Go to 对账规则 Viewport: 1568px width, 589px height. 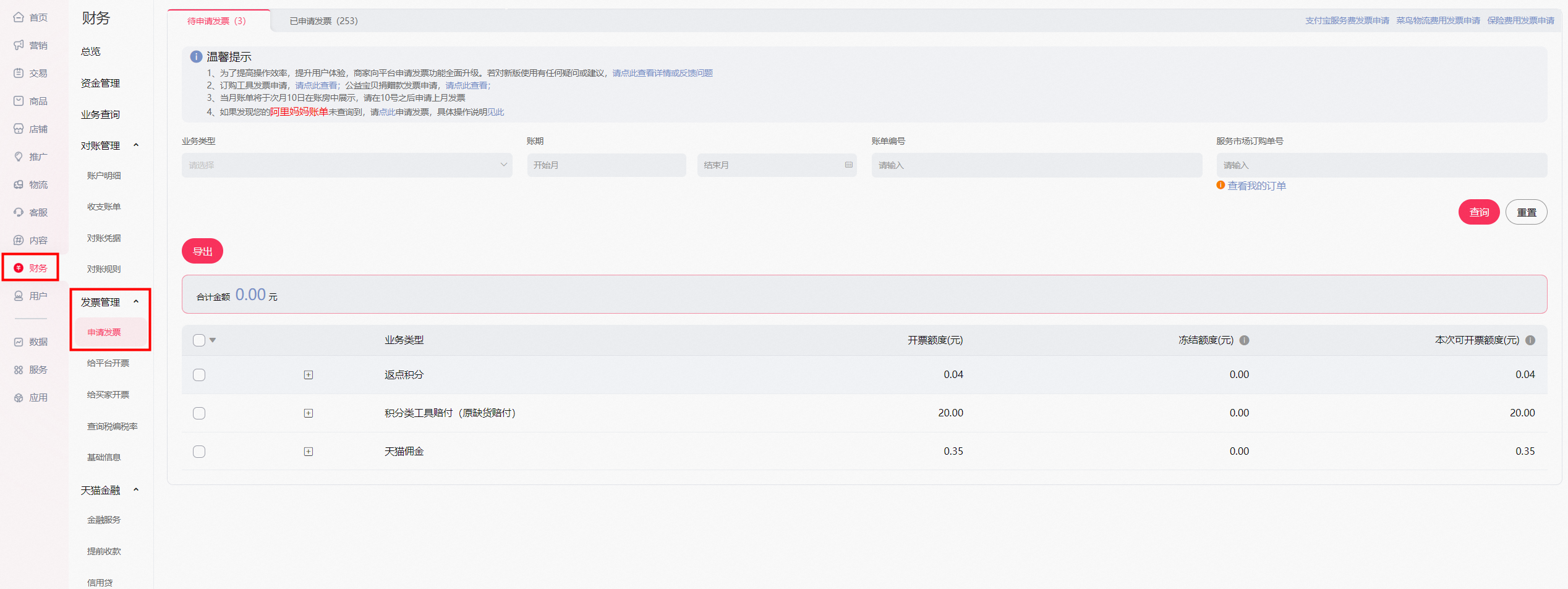104,269
